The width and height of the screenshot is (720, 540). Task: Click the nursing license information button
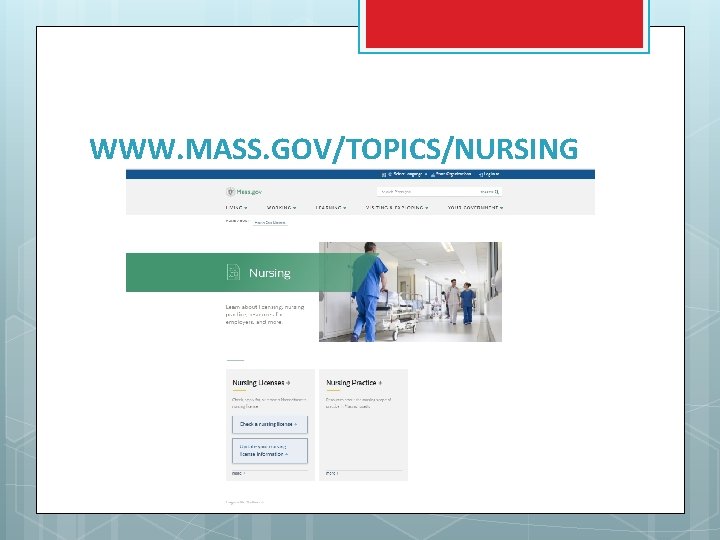tap(270, 450)
